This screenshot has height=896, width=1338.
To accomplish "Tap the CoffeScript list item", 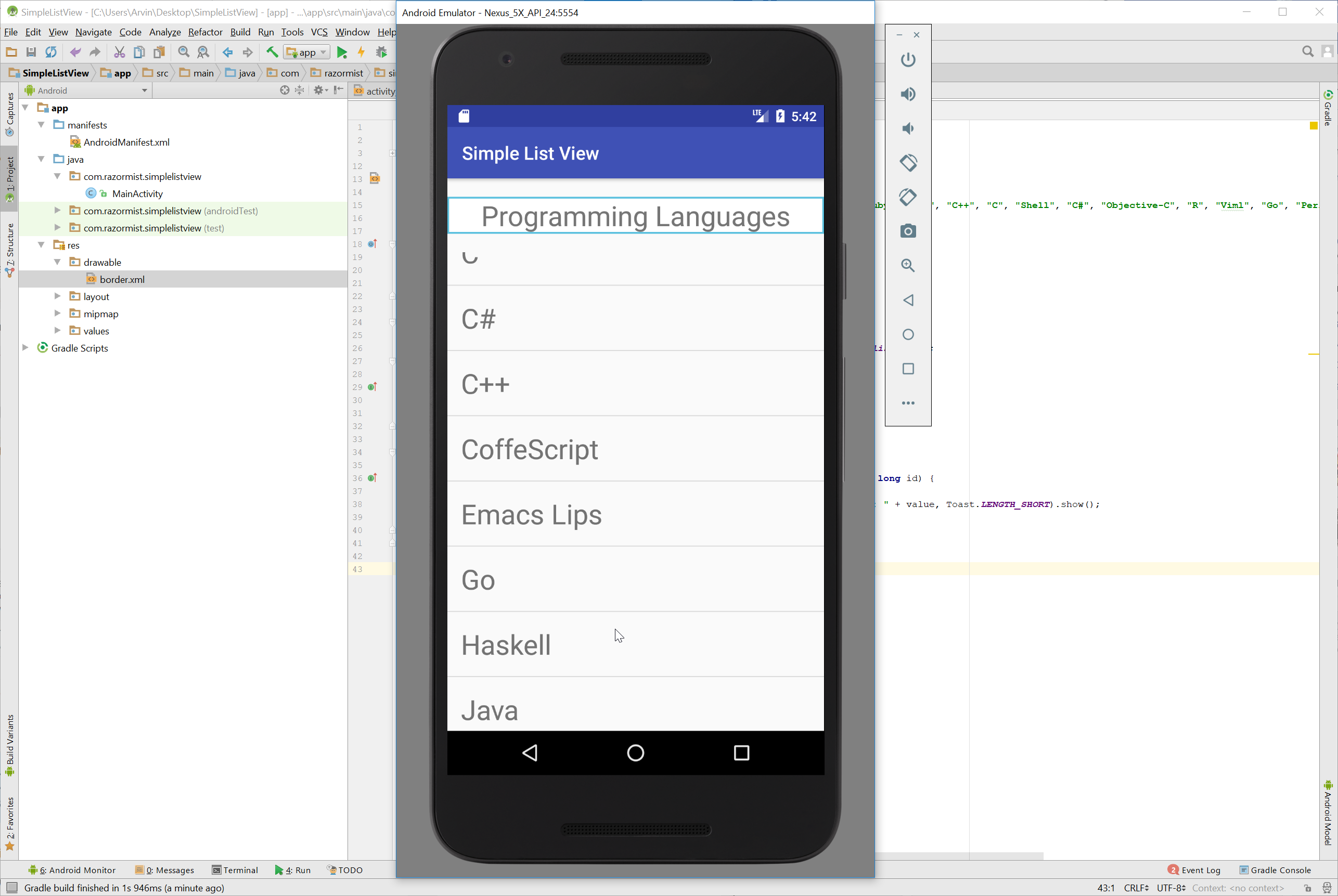I will pos(635,449).
